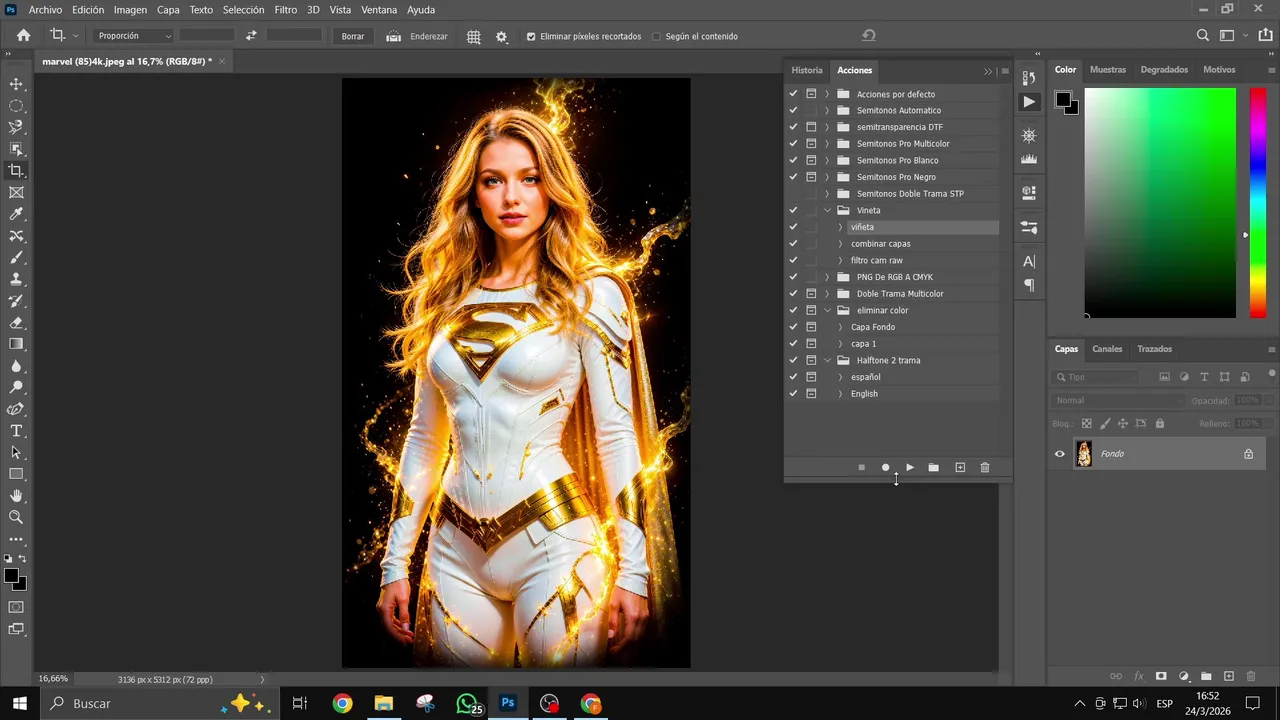Select the Eyedropper tool
1280x720 pixels.
point(16,214)
